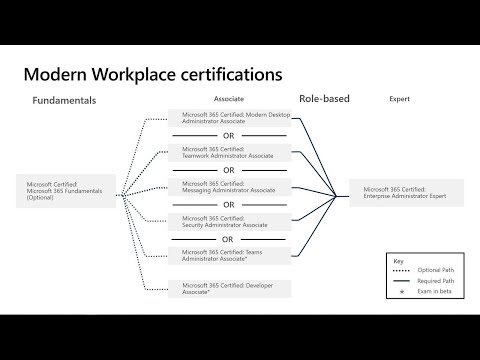This screenshot has height=360, width=480.
Task: Click the first OR separator below Modern Desktop
Action: [x=229, y=136]
